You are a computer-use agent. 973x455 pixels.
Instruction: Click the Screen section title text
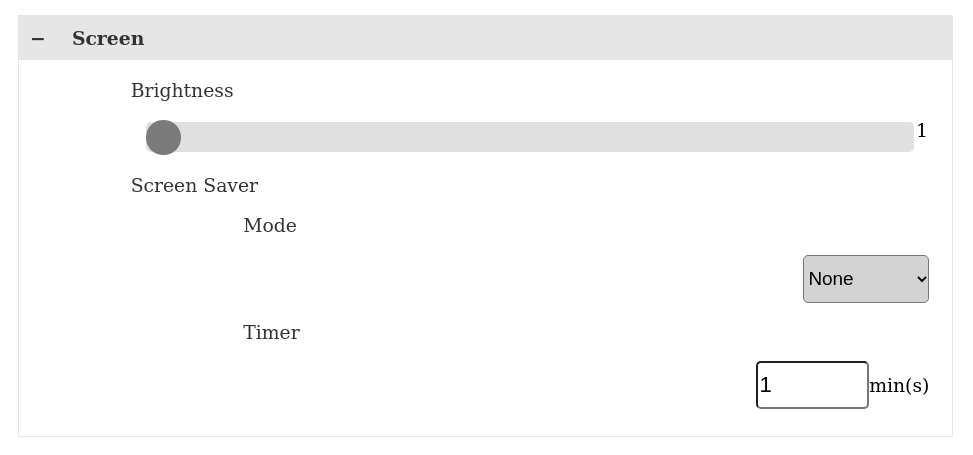[x=108, y=39]
